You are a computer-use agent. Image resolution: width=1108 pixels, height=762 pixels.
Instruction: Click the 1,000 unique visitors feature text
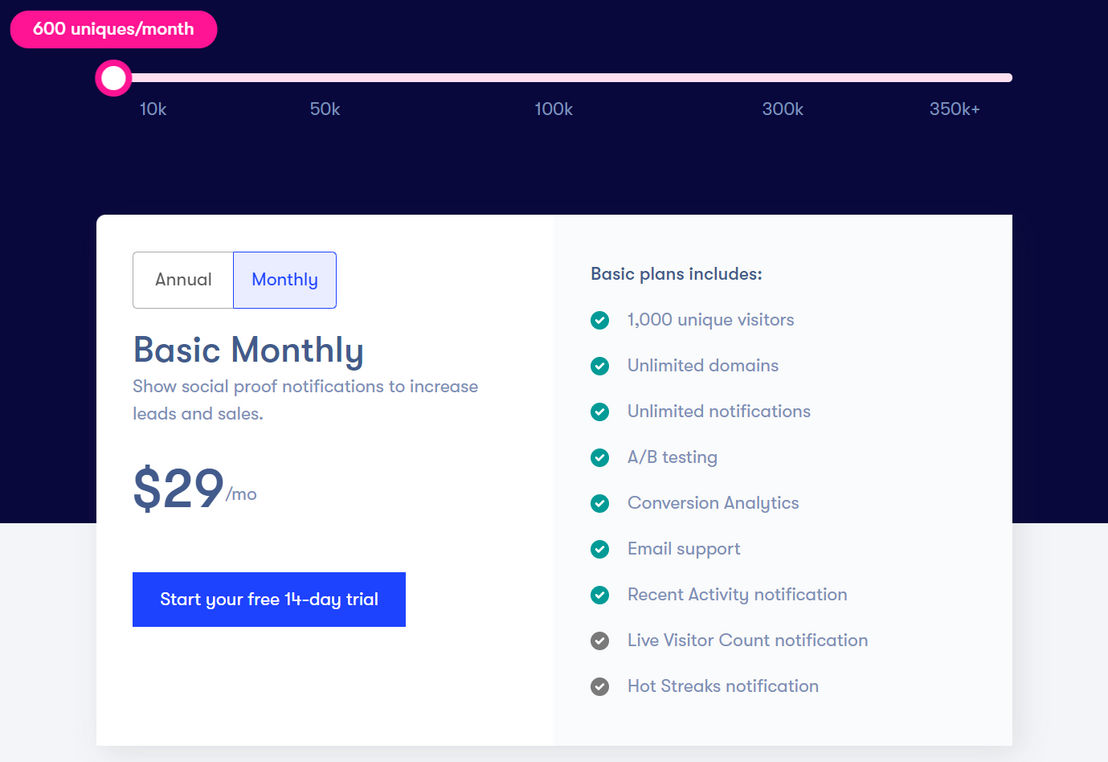[711, 320]
